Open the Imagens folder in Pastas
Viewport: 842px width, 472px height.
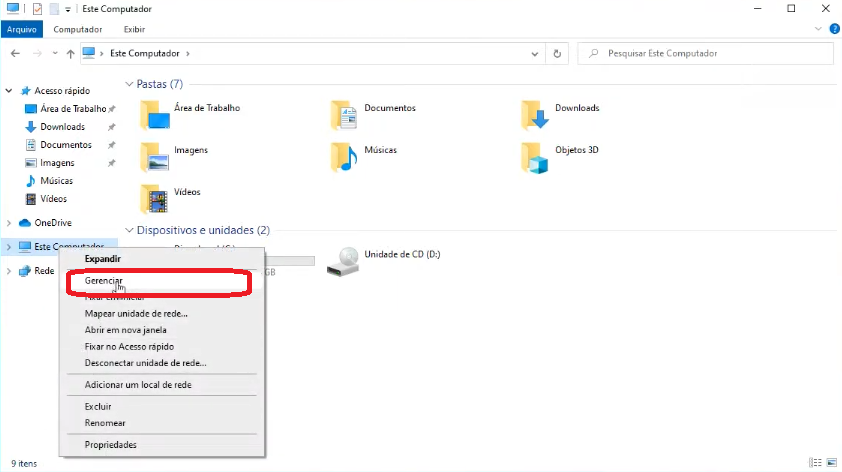[155, 157]
